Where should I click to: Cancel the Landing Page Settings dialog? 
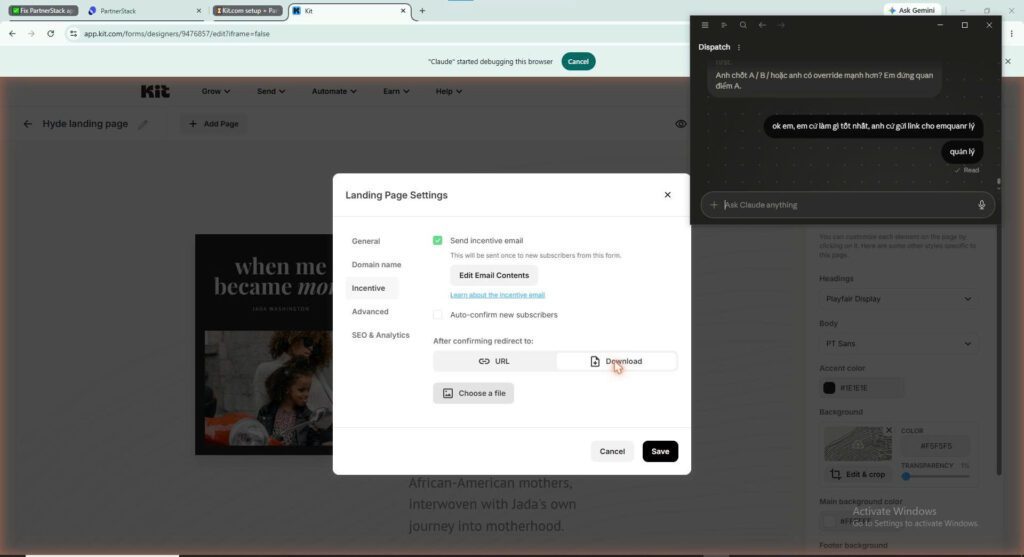(612, 451)
